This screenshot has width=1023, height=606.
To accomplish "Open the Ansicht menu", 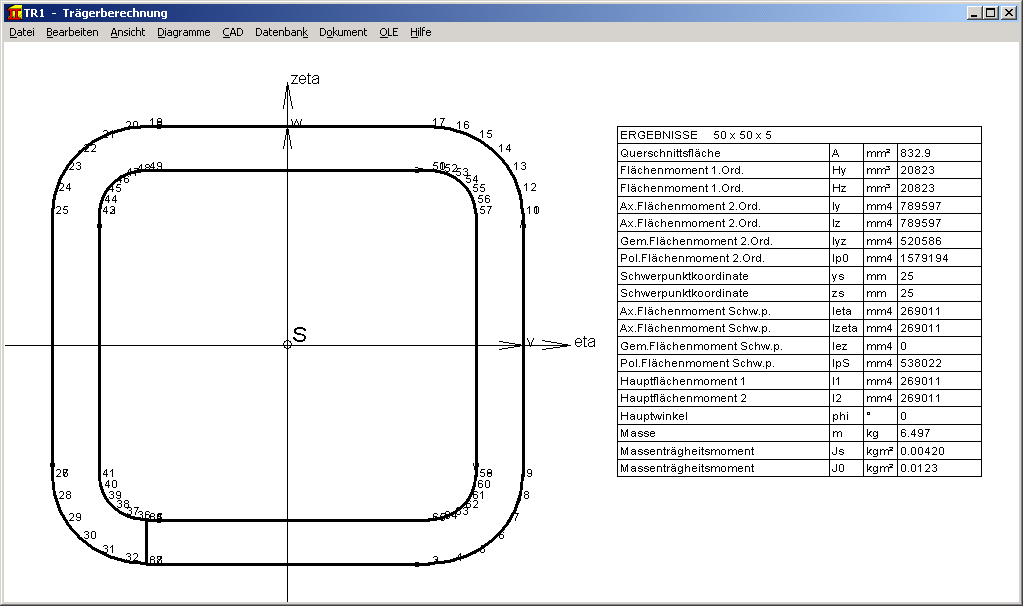I will click(127, 32).
